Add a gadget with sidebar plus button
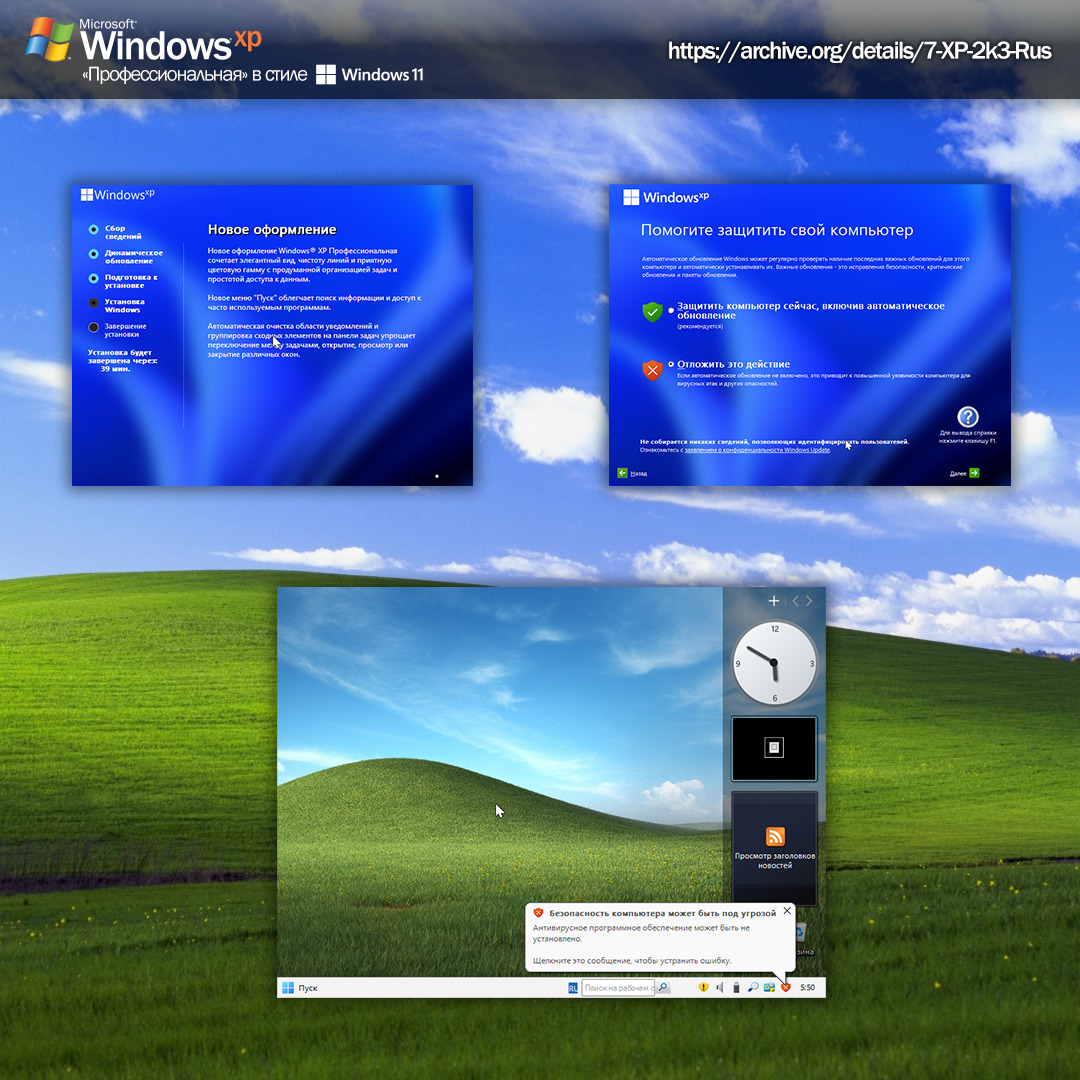 point(773,601)
